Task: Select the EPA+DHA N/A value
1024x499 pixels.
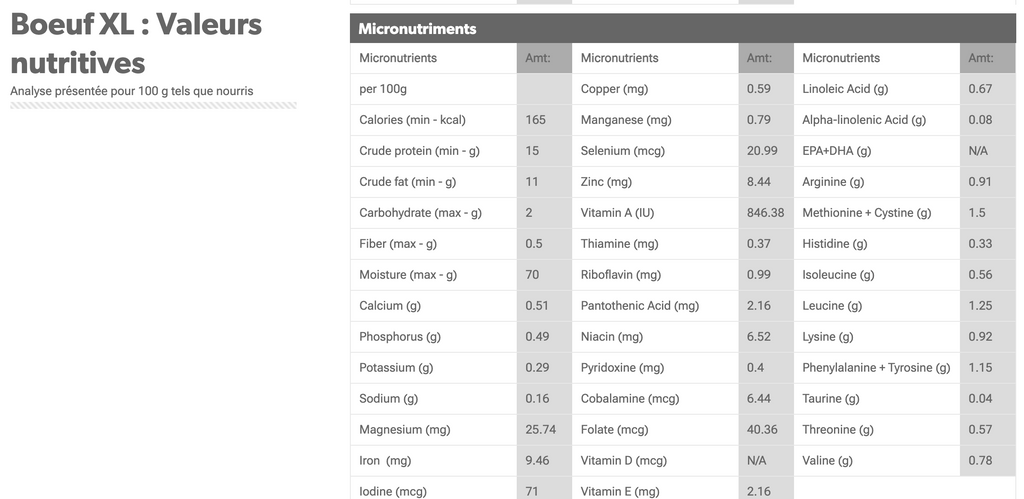Action: [978, 151]
